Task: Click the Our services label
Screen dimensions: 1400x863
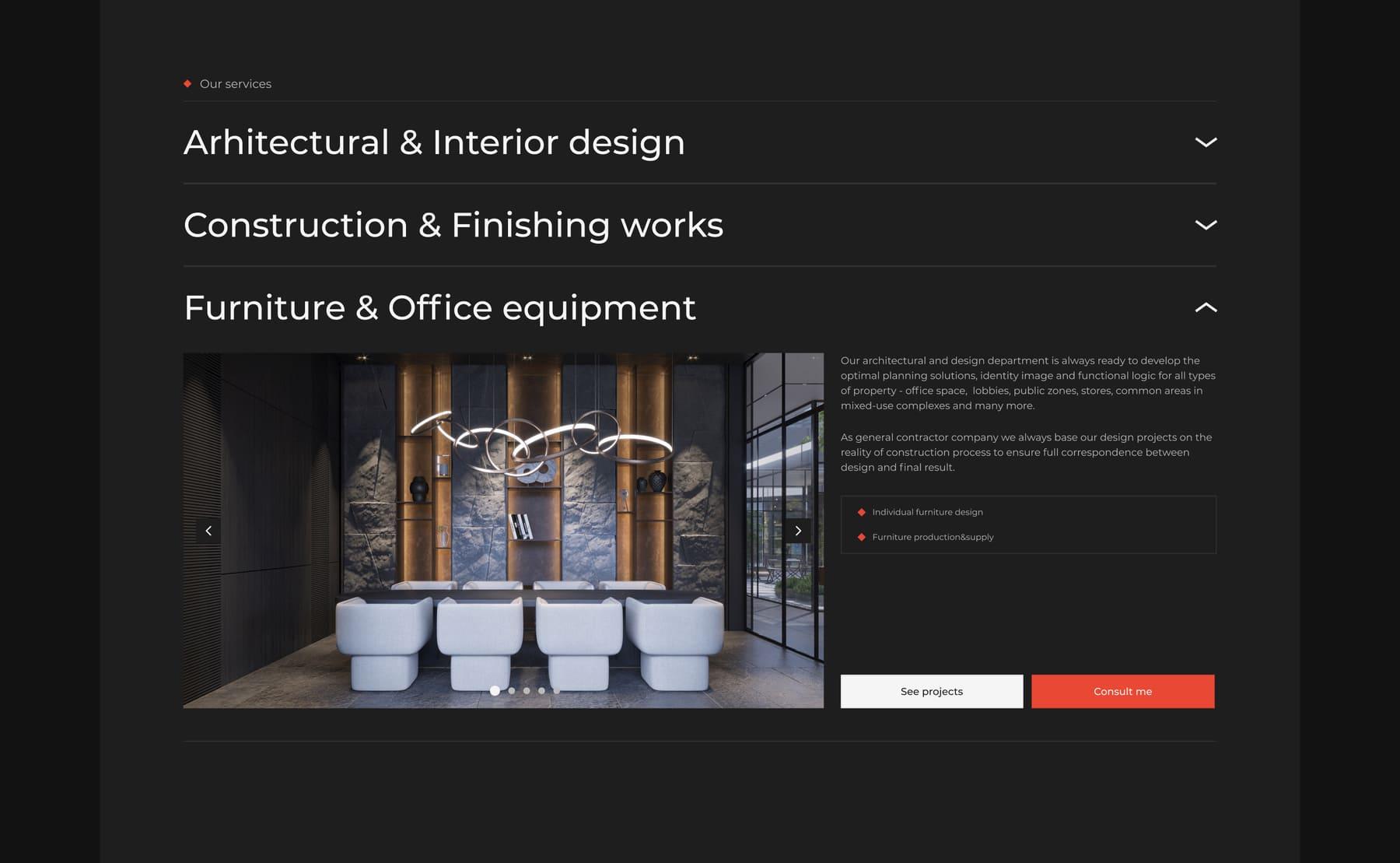Action: pos(236,84)
